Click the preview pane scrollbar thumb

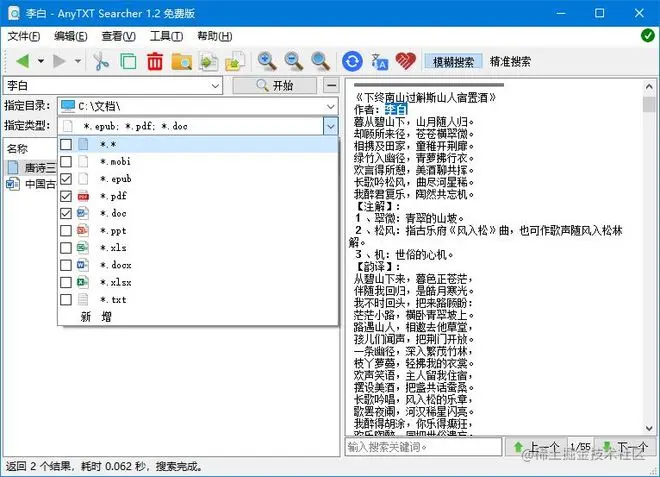(x=649, y=104)
